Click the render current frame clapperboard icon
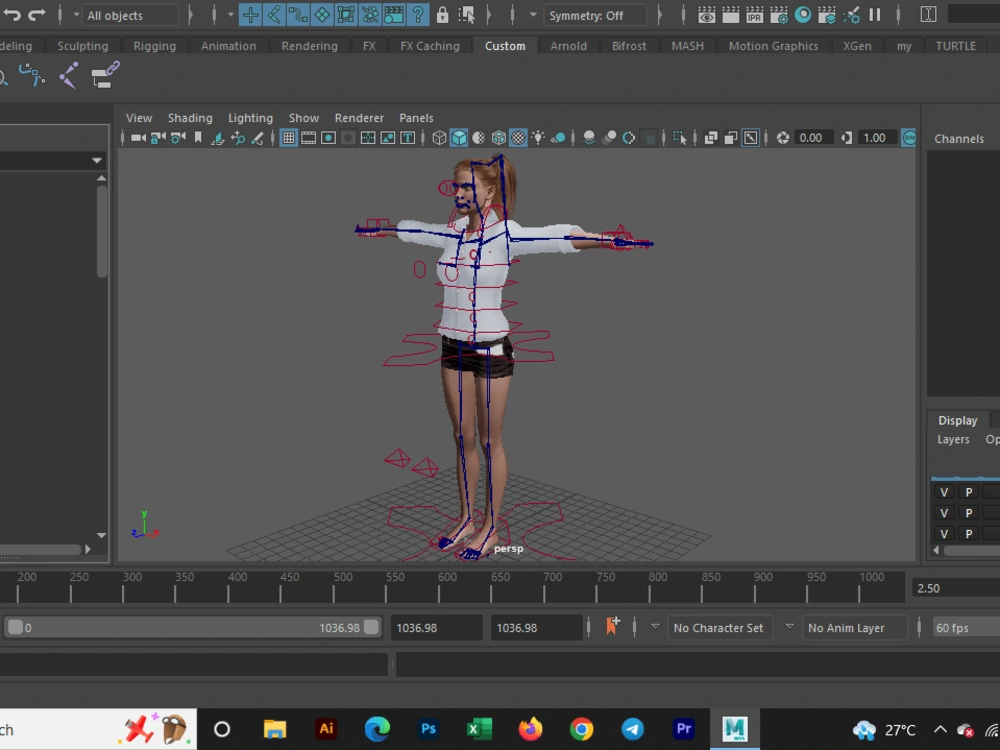This screenshot has height=750, width=1000. 730,15
